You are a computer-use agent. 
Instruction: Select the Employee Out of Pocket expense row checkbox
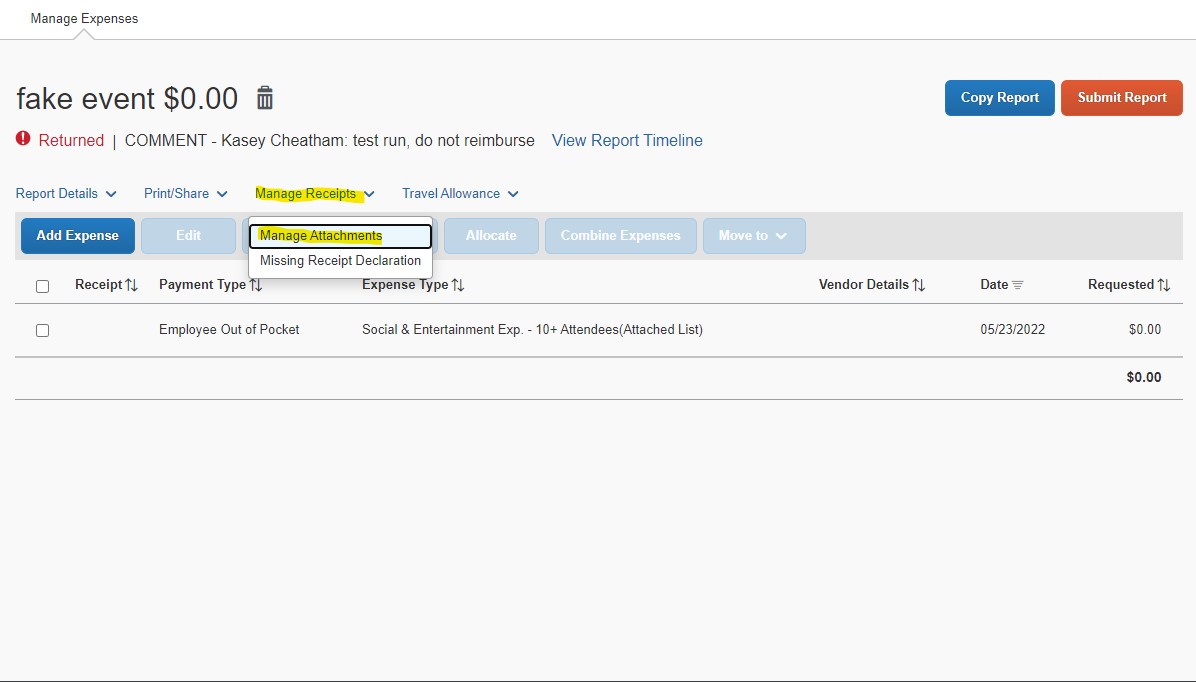click(42, 329)
